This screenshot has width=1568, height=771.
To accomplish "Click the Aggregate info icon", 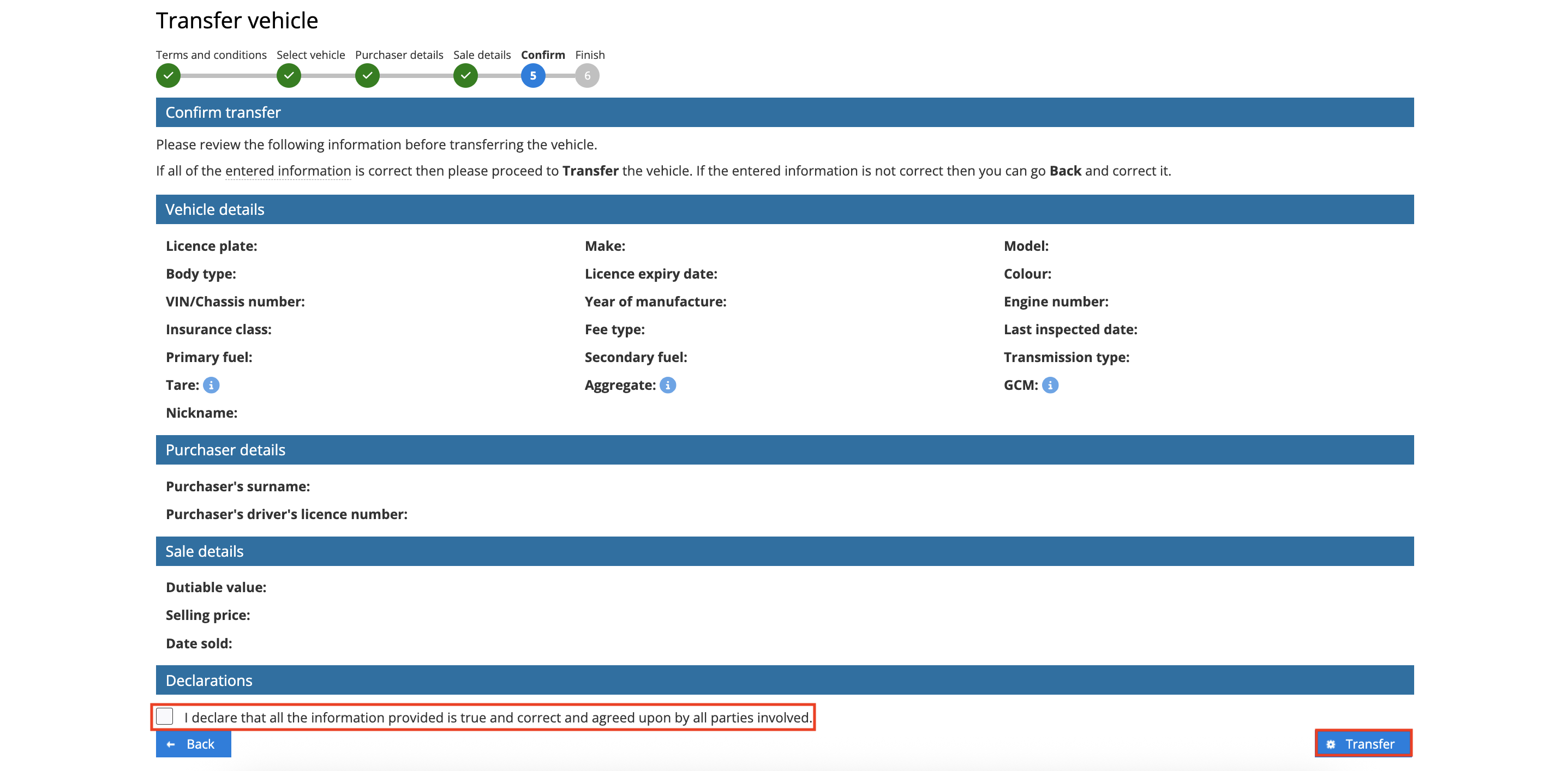I will pyautogui.click(x=668, y=385).
